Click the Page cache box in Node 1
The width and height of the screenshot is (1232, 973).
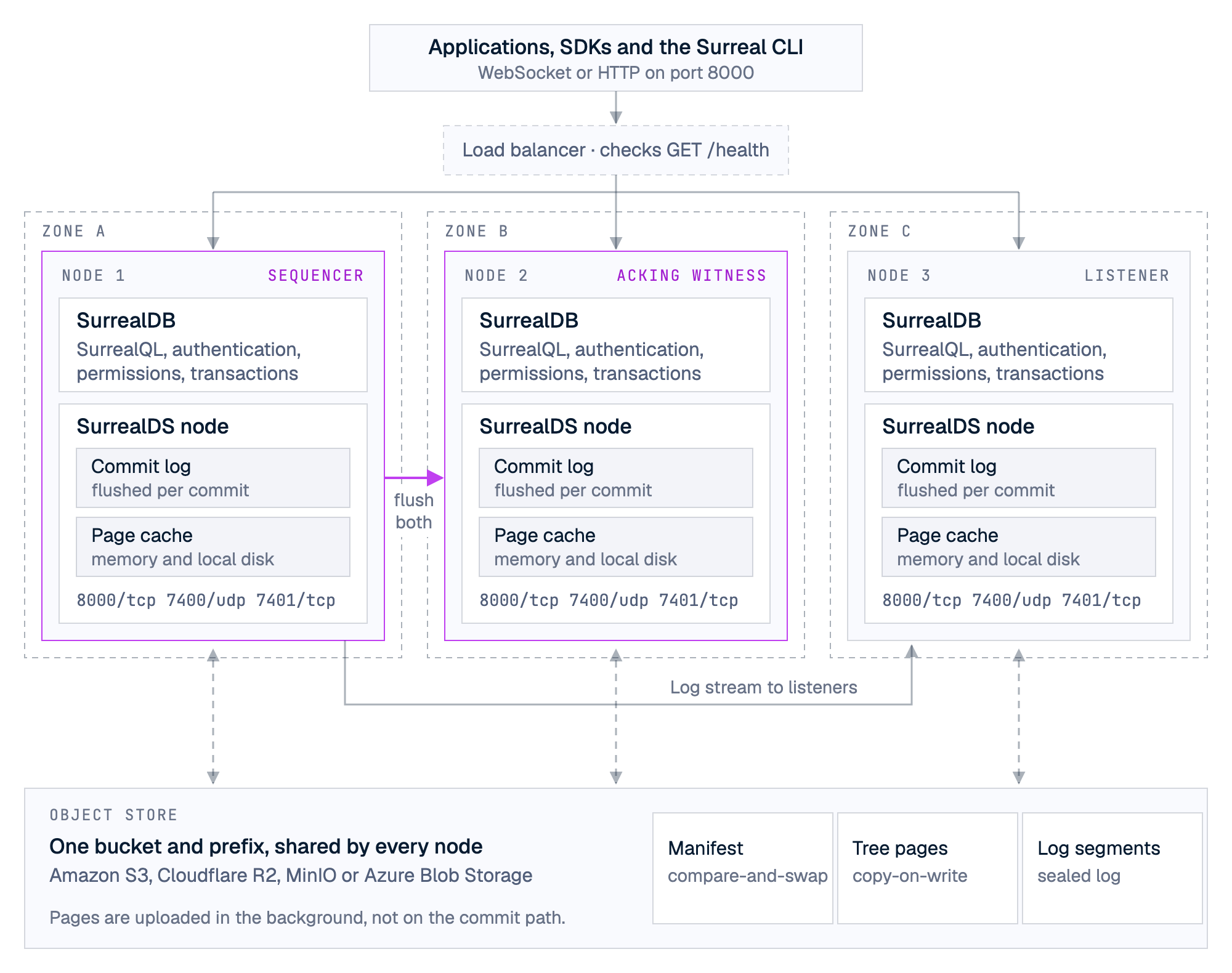(x=213, y=547)
